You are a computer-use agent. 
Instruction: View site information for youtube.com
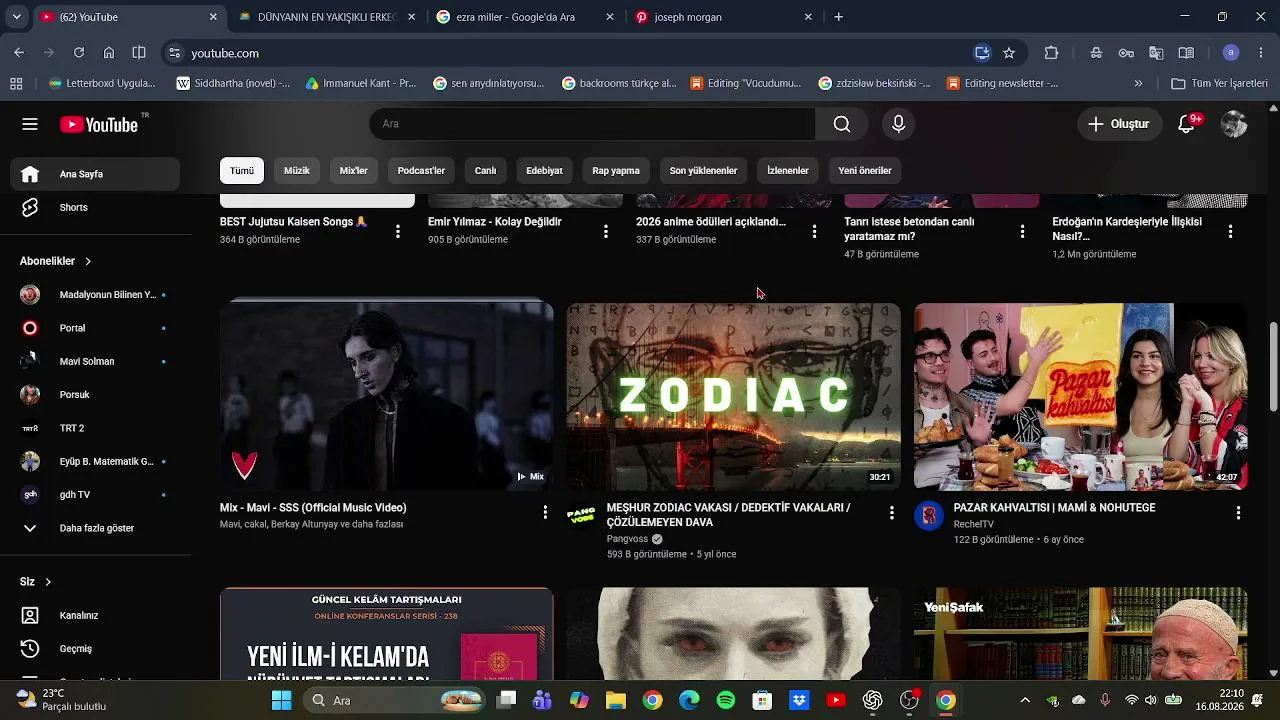tap(175, 53)
